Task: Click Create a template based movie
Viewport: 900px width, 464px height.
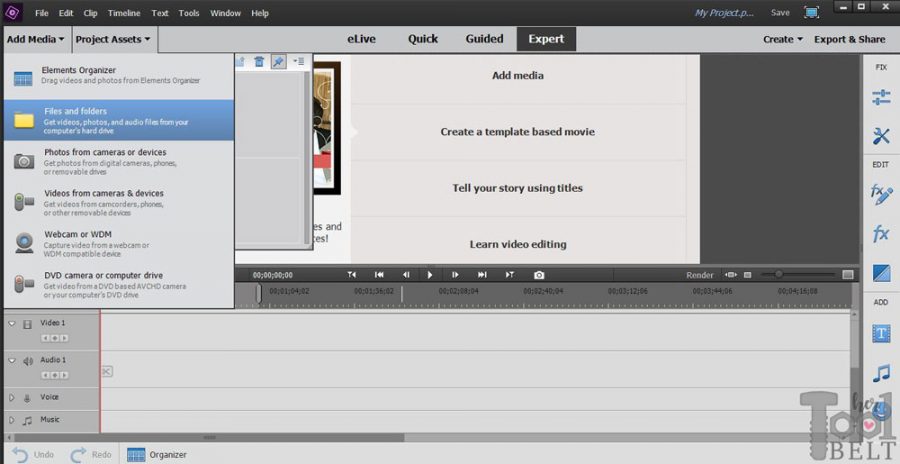Action: (x=518, y=132)
